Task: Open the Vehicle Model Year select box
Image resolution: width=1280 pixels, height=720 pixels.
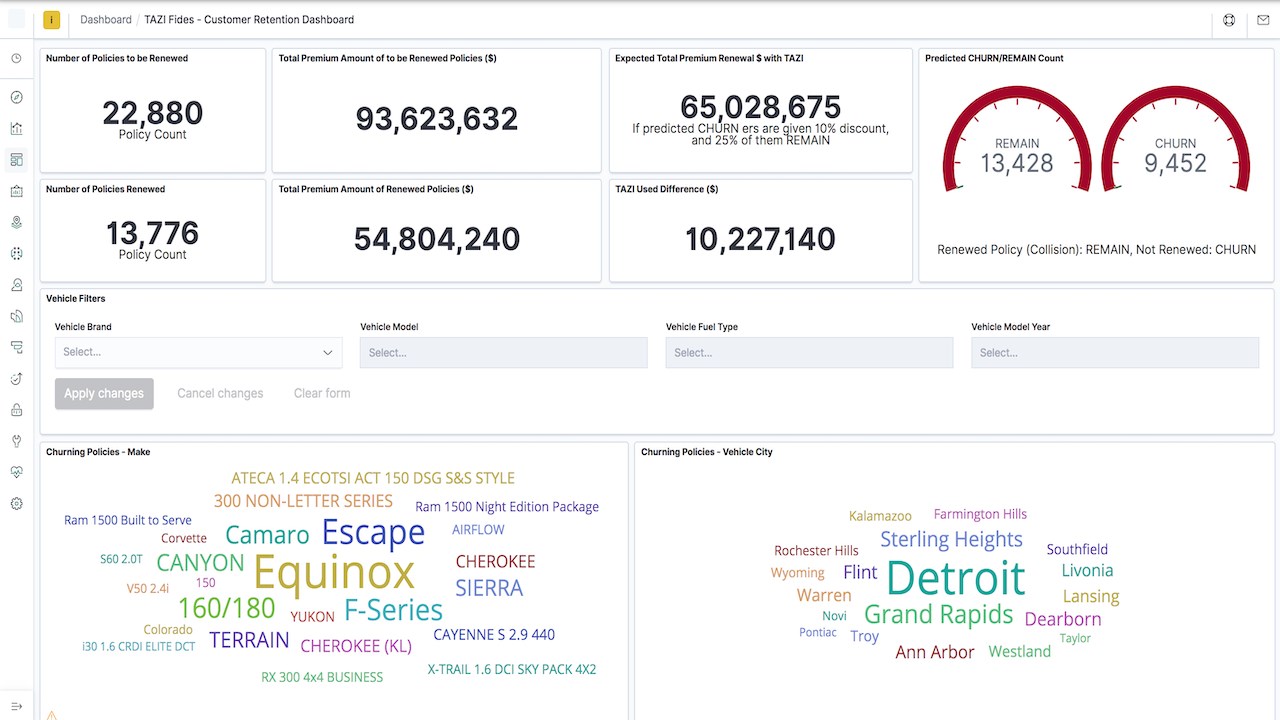Action: (1115, 352)
